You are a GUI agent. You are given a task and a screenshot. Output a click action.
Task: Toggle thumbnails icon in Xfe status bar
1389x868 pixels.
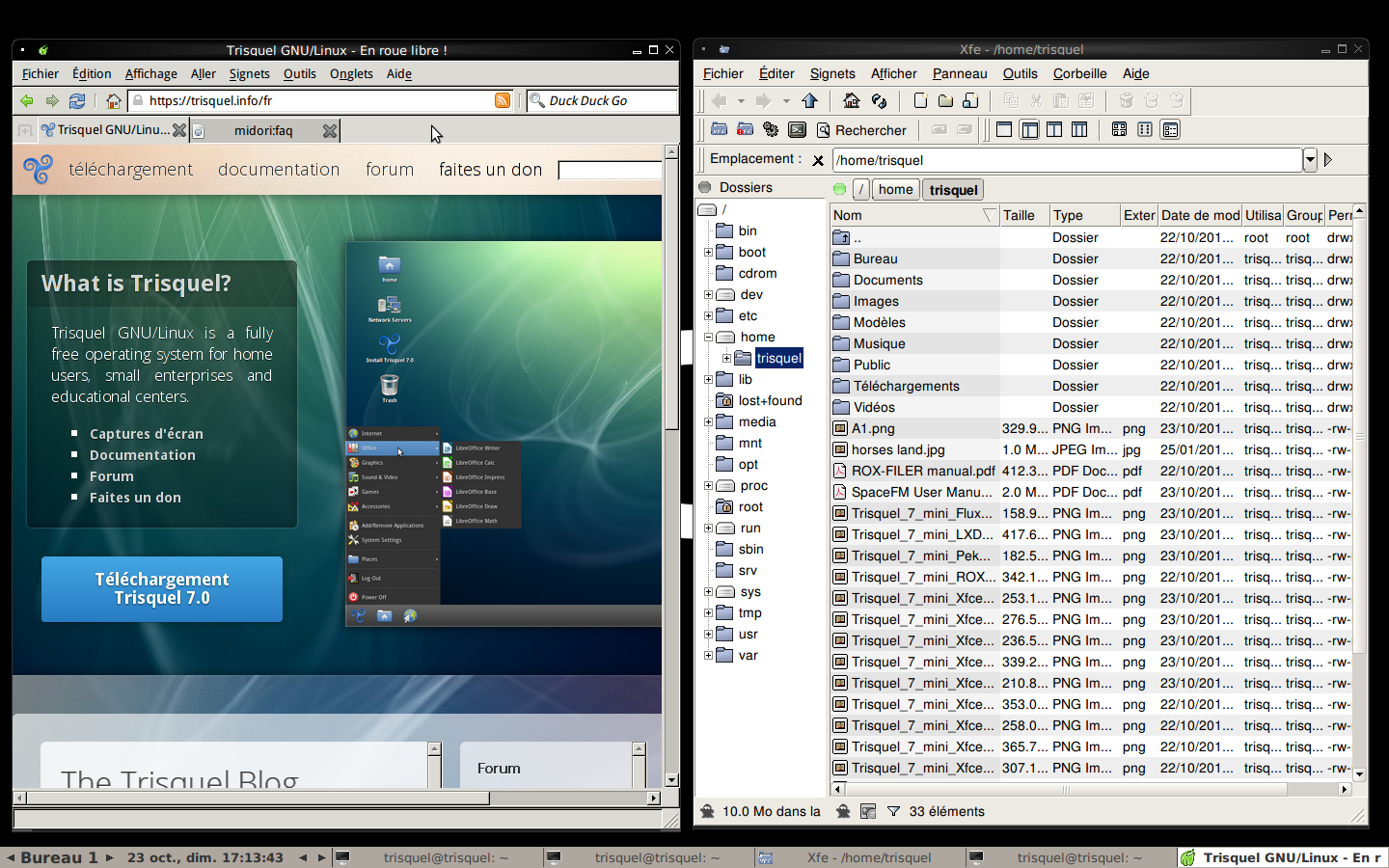868,811
